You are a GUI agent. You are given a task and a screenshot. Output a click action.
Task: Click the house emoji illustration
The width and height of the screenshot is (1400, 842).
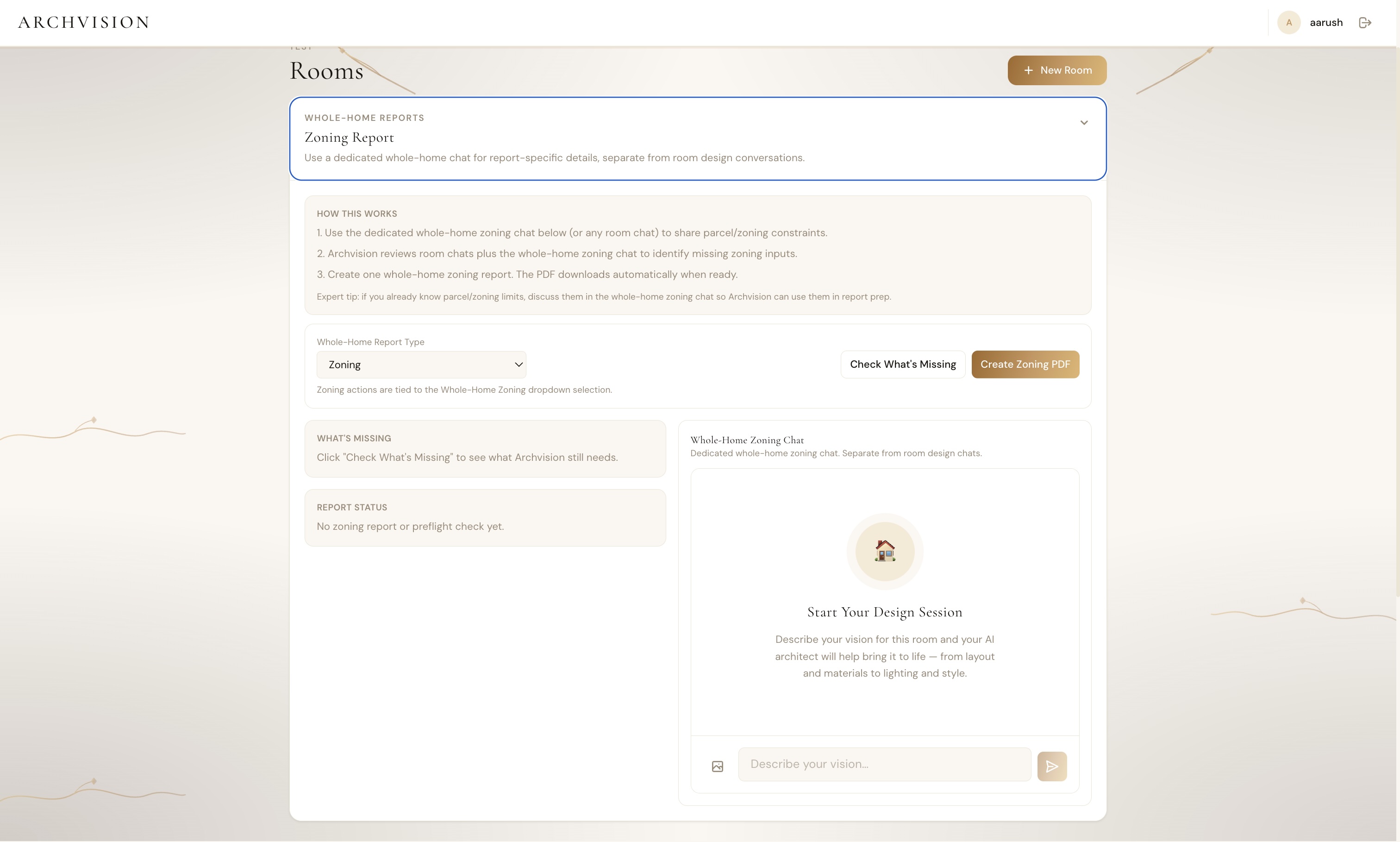(x=885, y=550)
